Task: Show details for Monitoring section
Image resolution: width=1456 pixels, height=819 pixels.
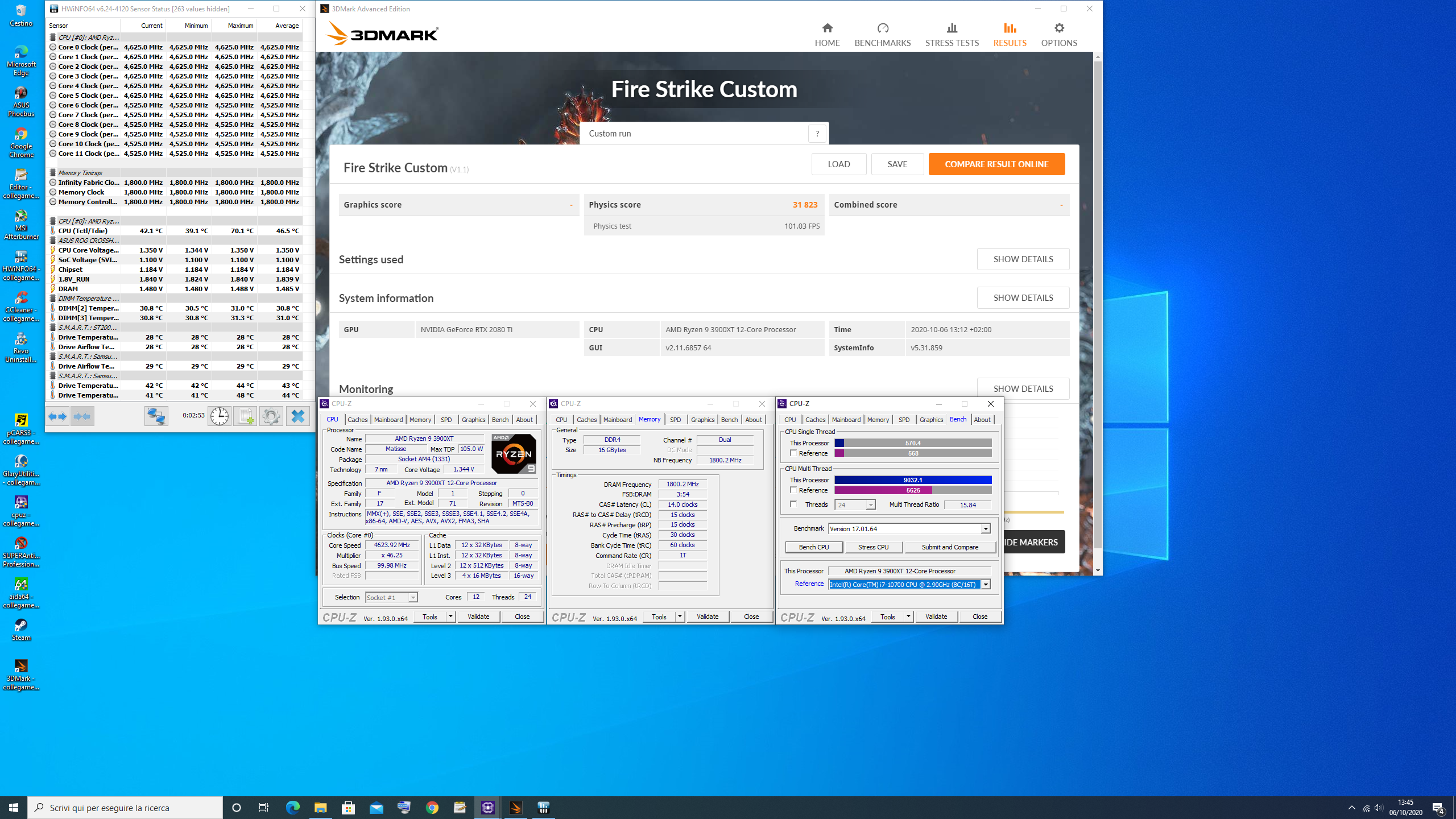Action: tap(1023, 389)
